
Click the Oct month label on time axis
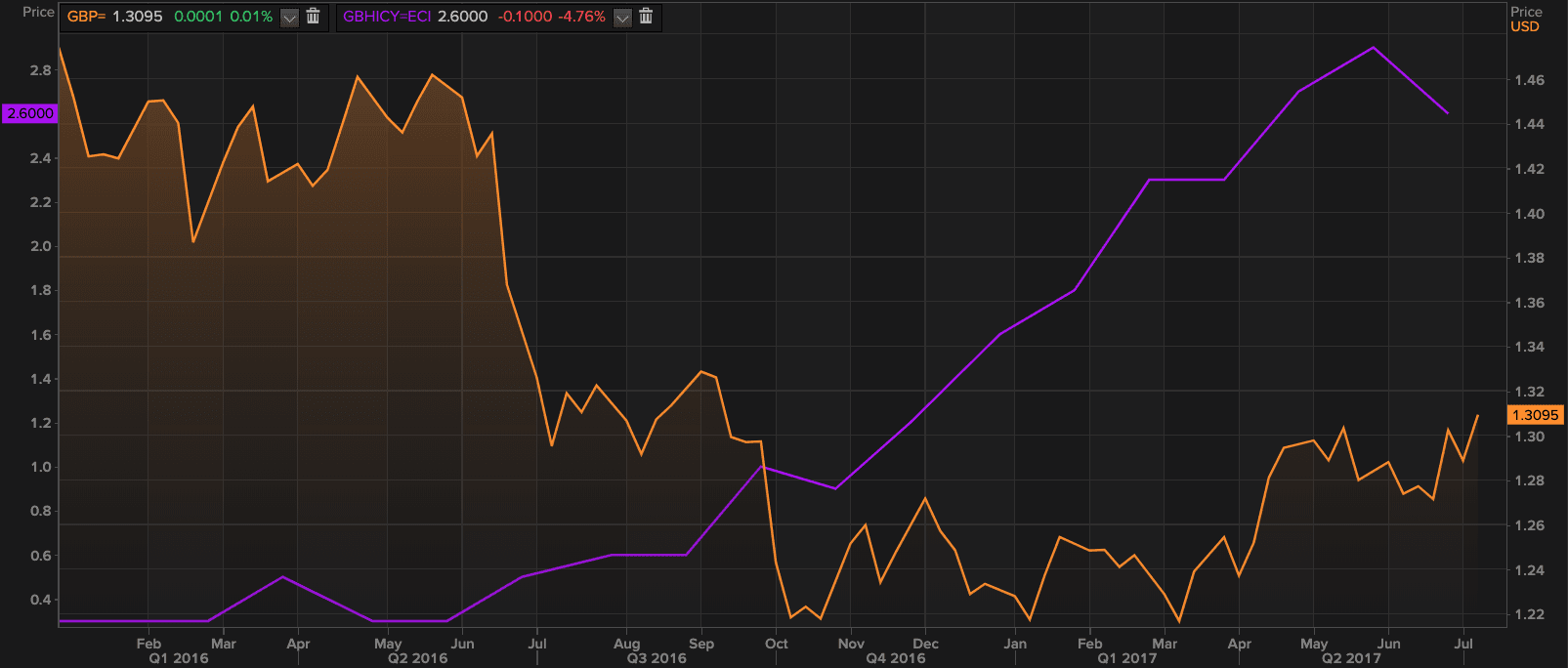click(x=776, y=644)
